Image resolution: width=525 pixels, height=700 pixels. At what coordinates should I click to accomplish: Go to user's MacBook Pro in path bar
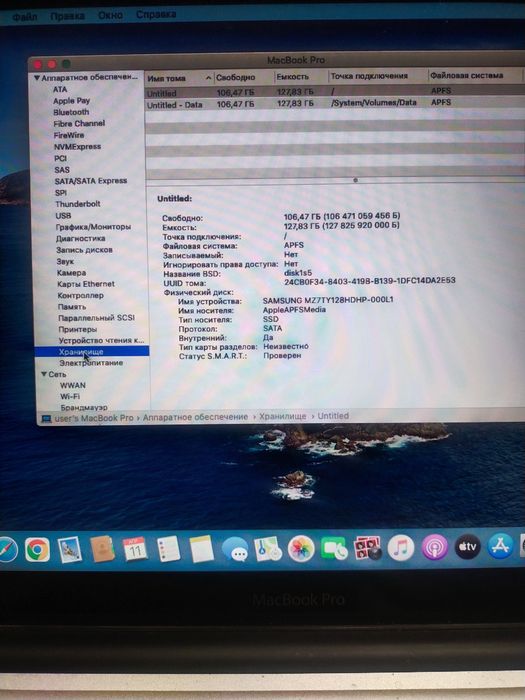[94, 418]
